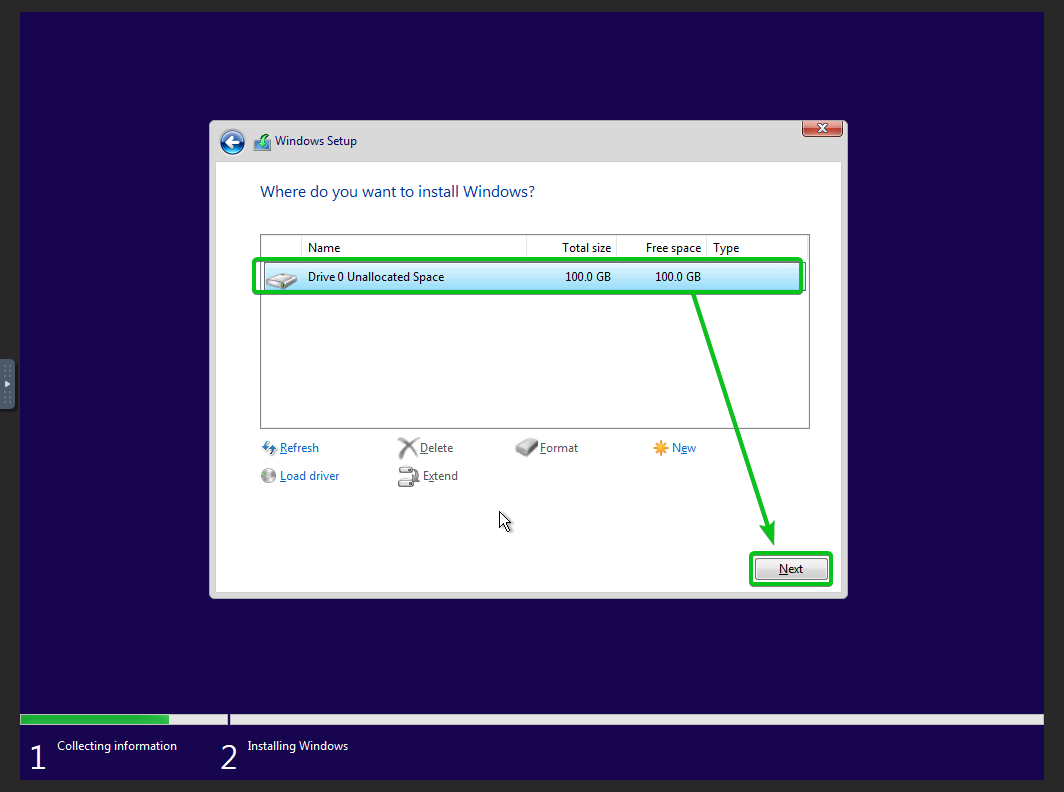This screenshot has width=1064, height=792.
Task: Open the Load driver link
Action: [x=309, y=476]
